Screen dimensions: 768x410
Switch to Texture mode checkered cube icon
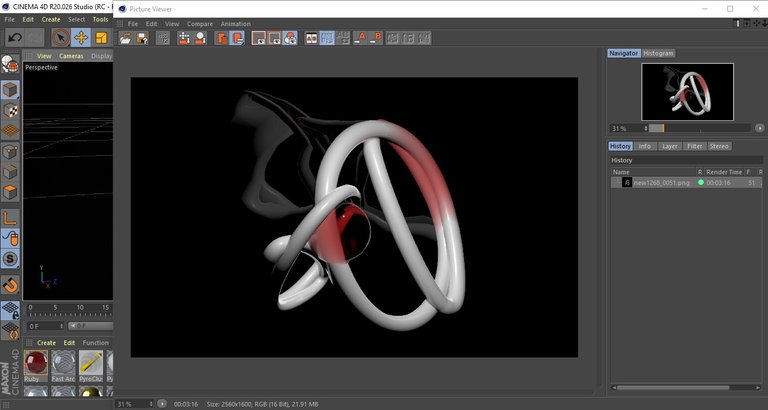click(10, 110)
